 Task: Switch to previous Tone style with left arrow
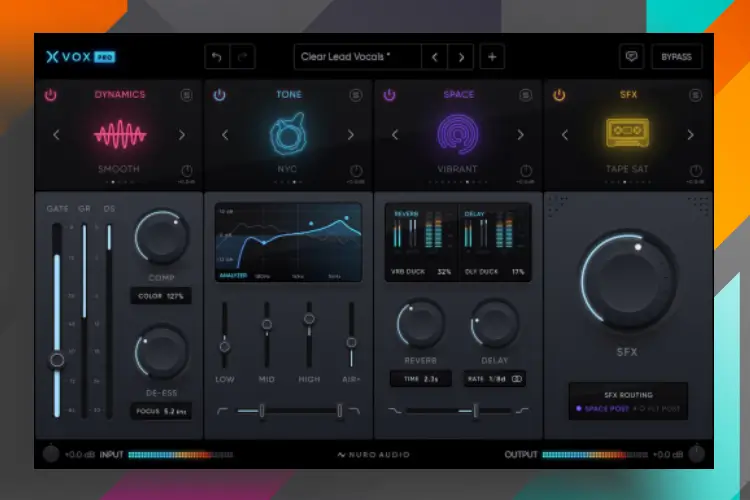pos(226,135)
